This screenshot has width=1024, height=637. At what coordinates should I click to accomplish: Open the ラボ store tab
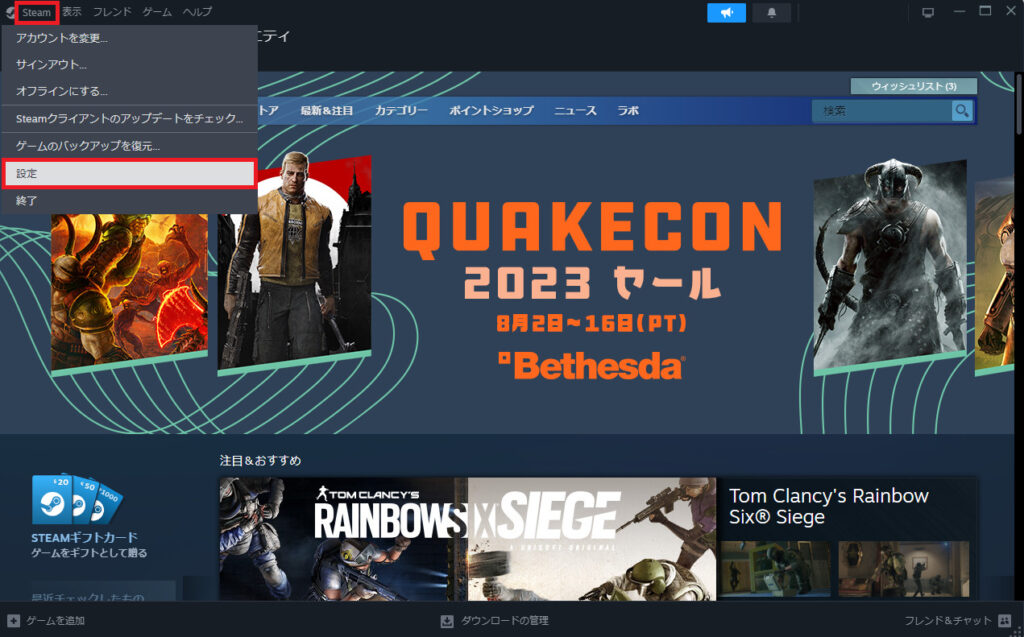pos(628,110)
